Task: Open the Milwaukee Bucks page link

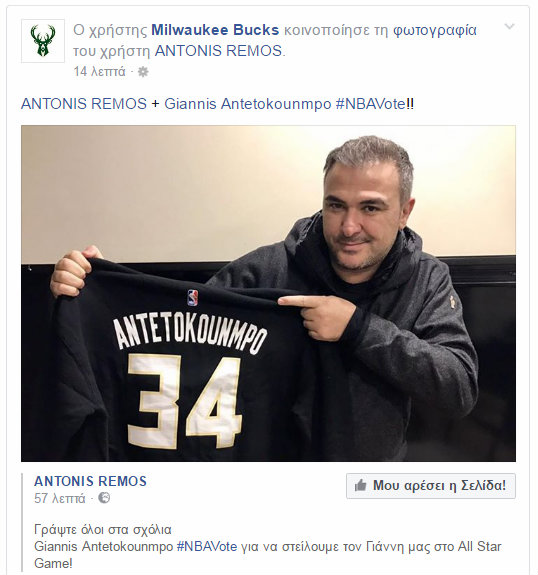Action: point(215,30)
